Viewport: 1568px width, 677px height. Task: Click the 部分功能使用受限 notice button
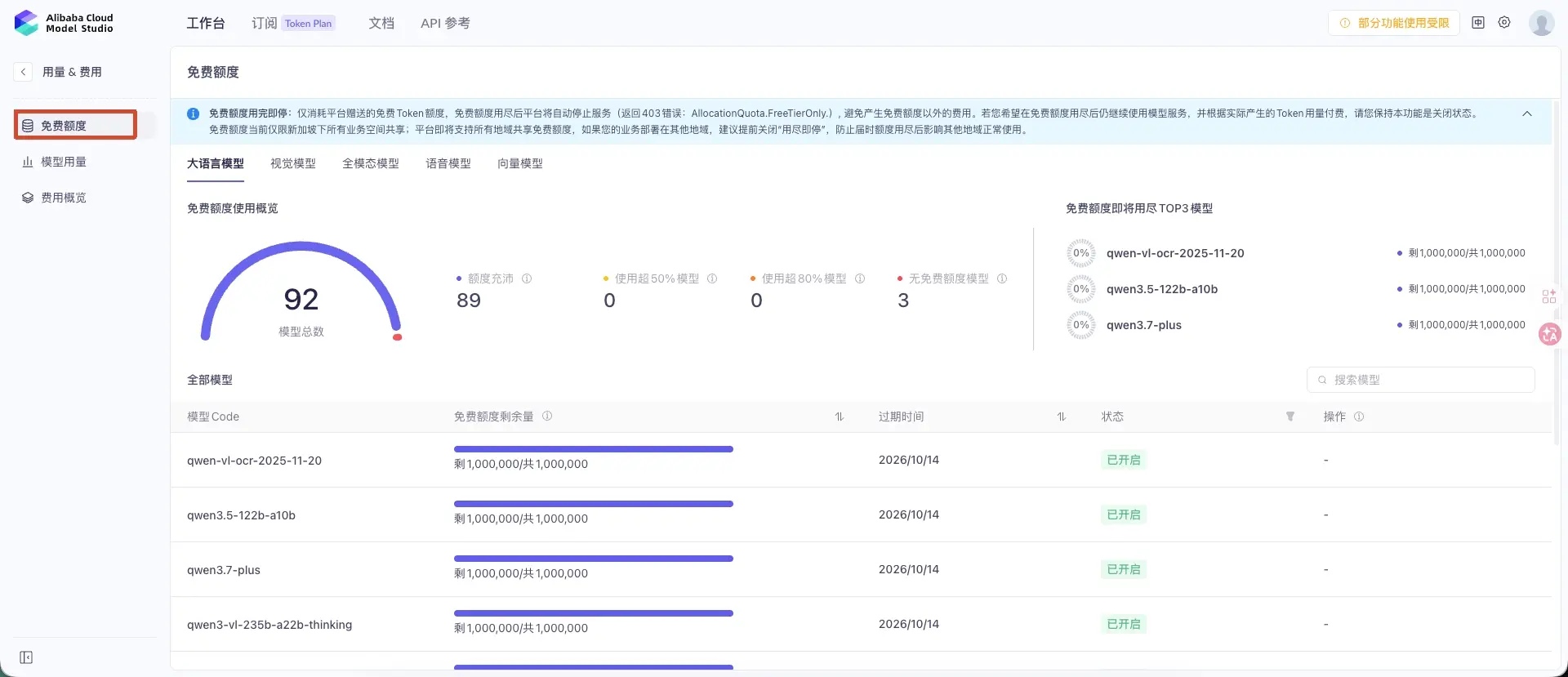pyautogui.click(x=1394, y=23)
